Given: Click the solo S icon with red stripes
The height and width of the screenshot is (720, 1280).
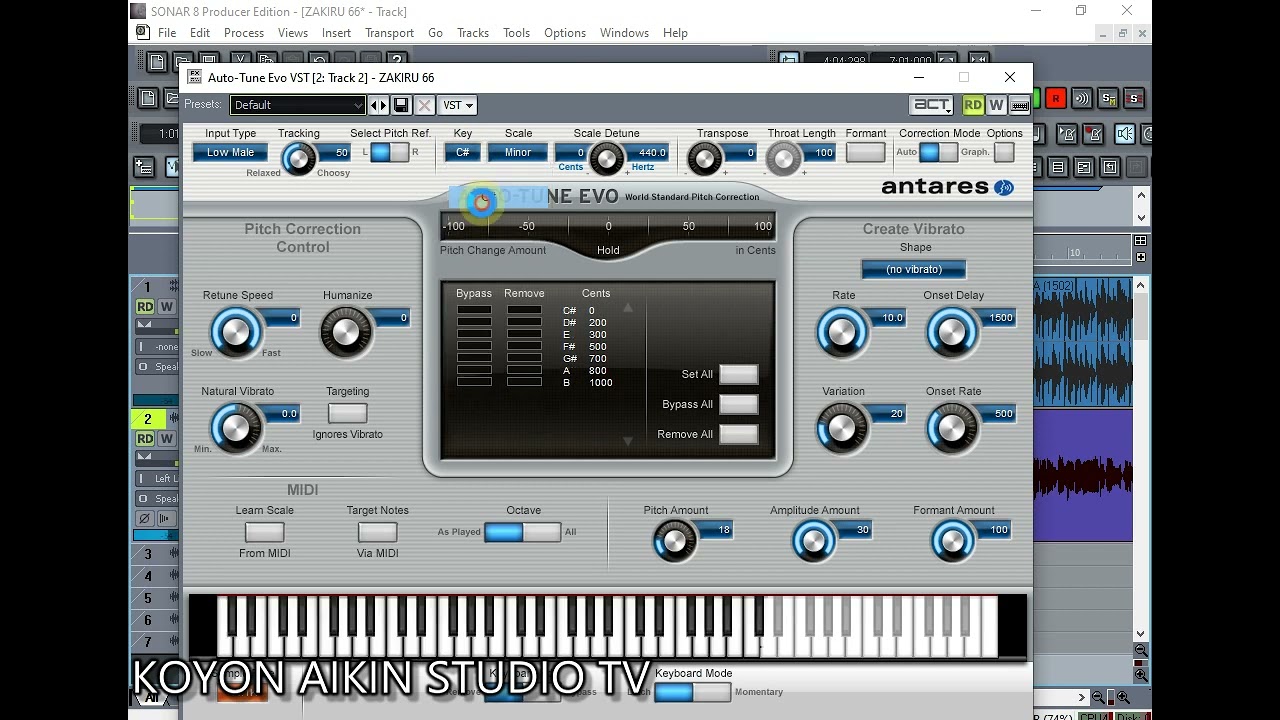Looking at the screenshot, I should coord(1133,98).
